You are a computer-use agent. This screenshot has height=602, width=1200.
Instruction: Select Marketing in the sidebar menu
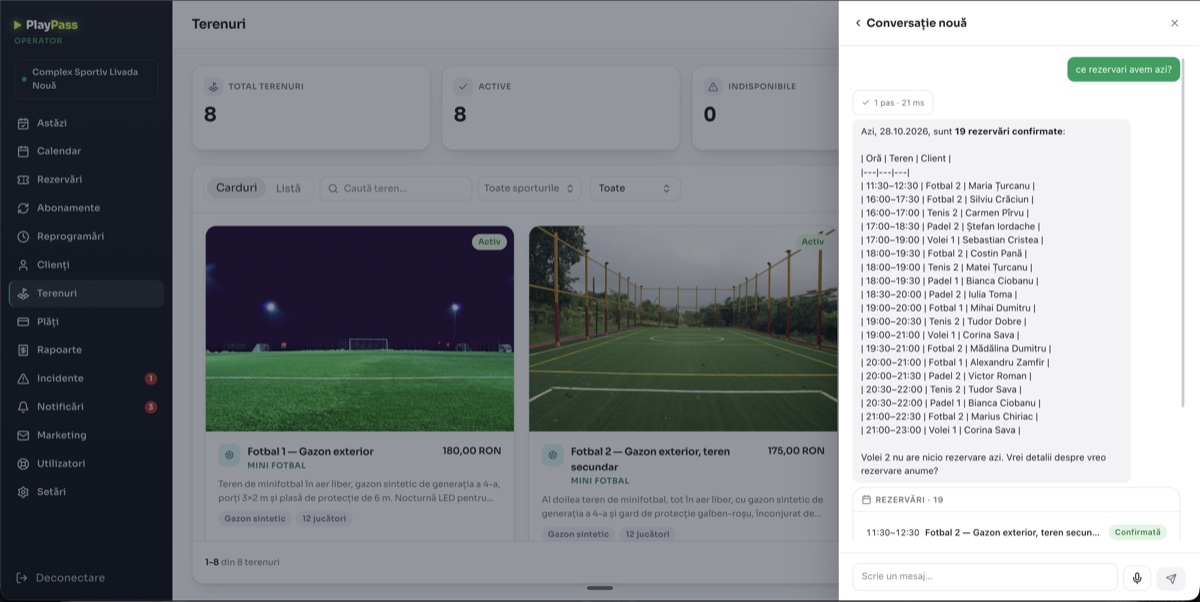click(86, 436)
